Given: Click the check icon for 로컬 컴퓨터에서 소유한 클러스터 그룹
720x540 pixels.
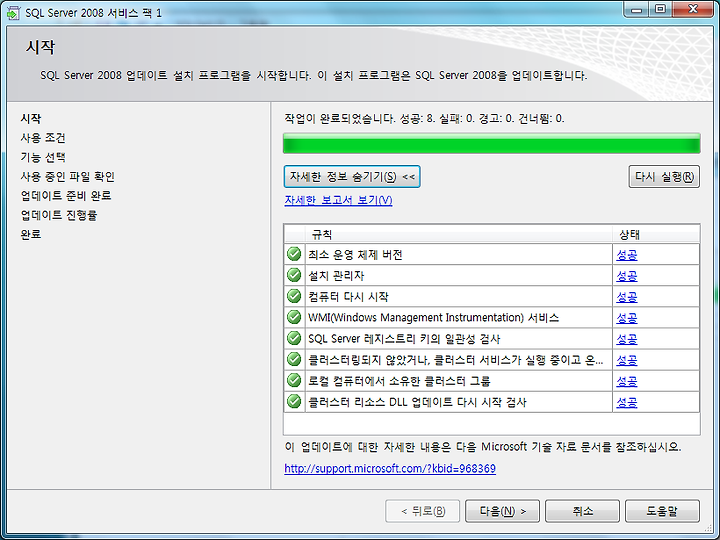Looking at the screenshot, I should click(294, 381).
